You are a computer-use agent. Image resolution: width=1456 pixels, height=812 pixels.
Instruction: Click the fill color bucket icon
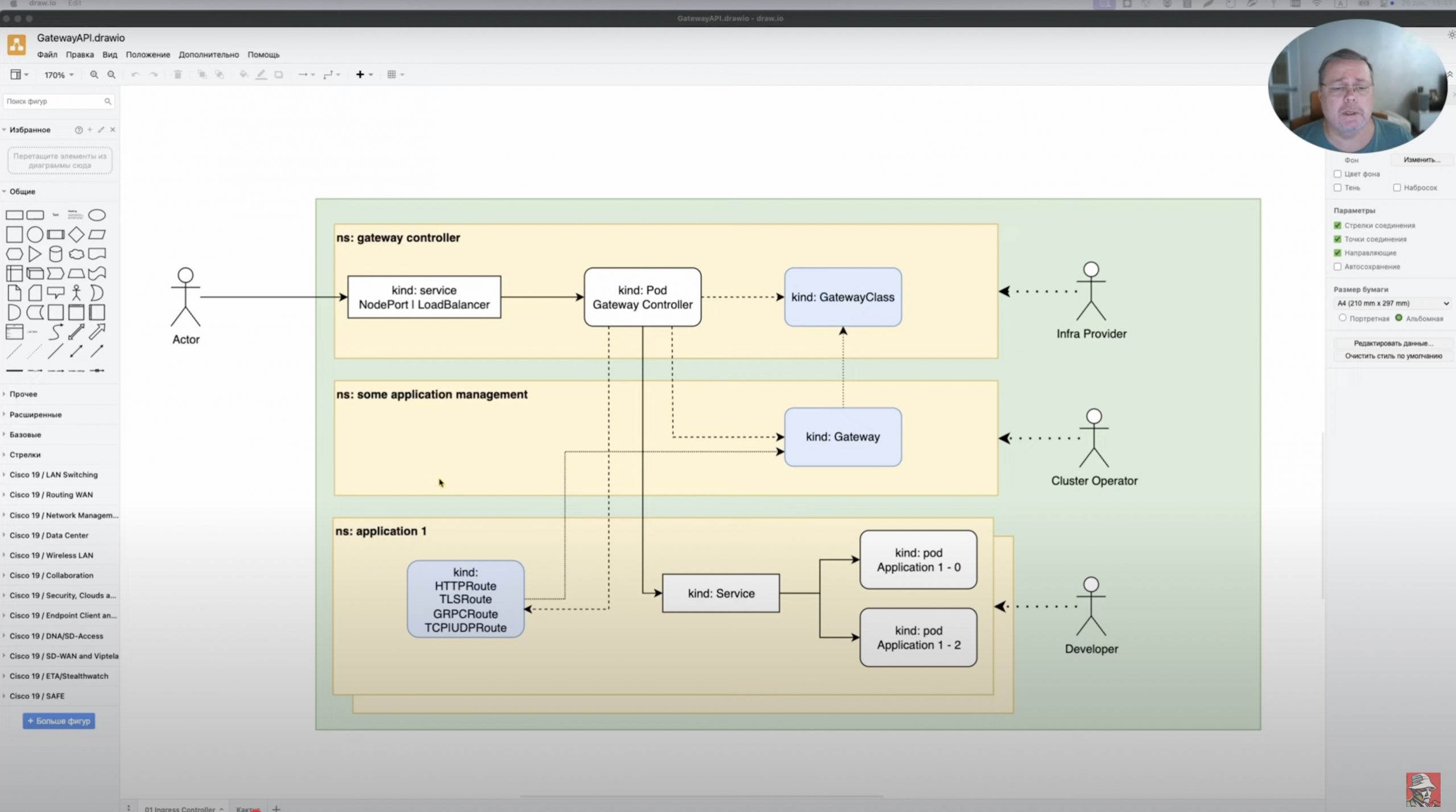(x=243, y=74)
